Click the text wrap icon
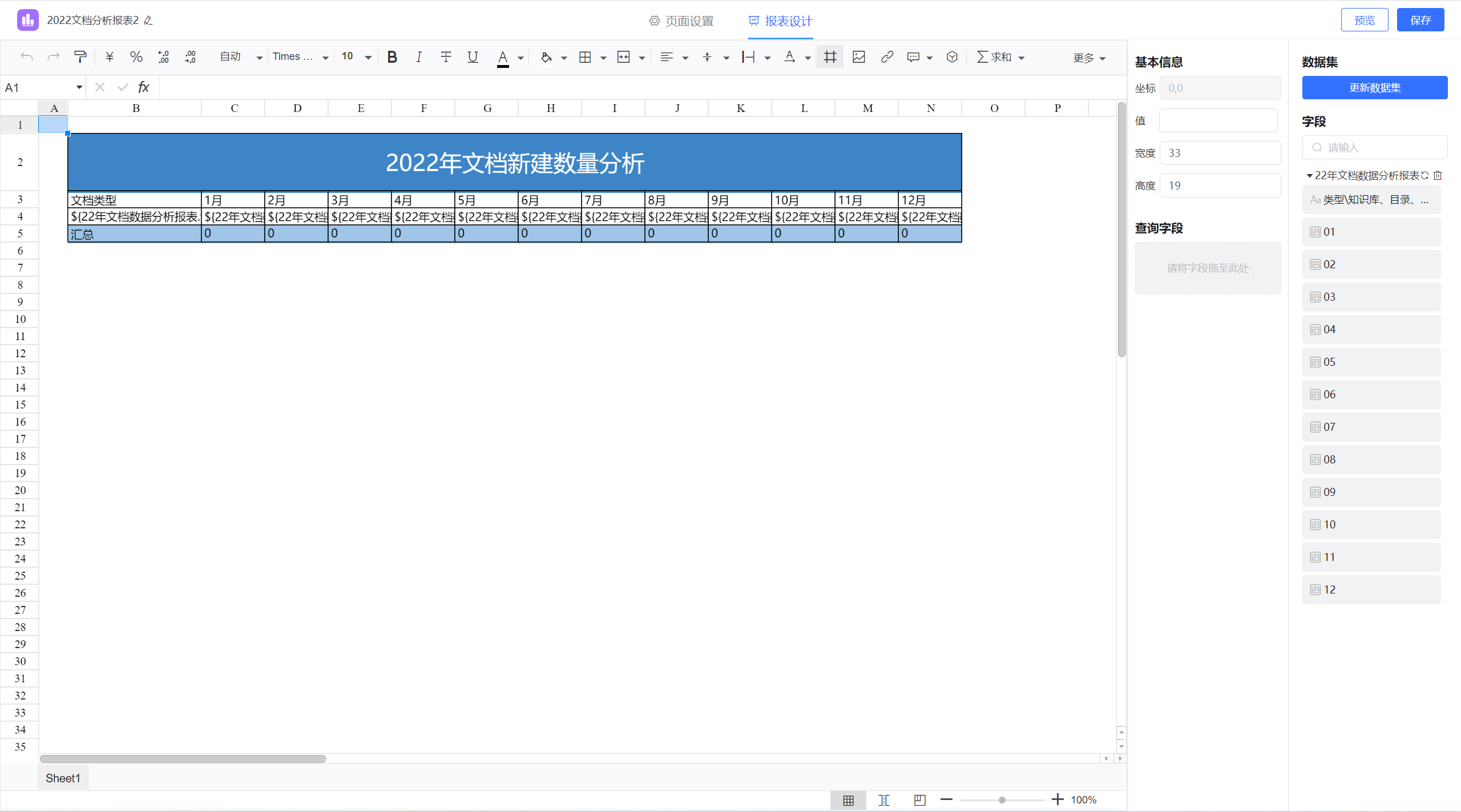The image size is (1461, 812). (748, 57)
